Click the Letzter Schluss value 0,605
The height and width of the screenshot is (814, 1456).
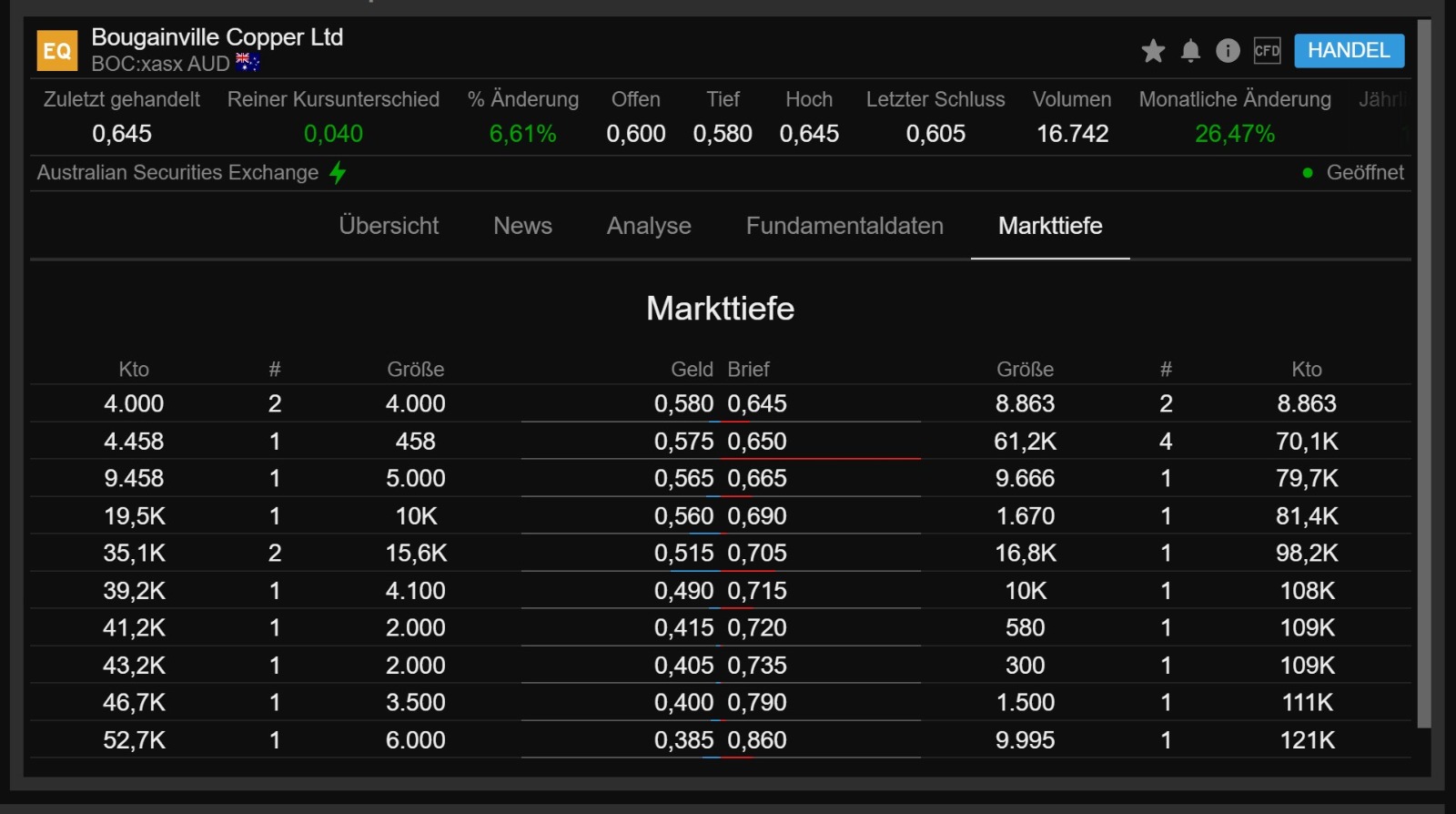935,134
